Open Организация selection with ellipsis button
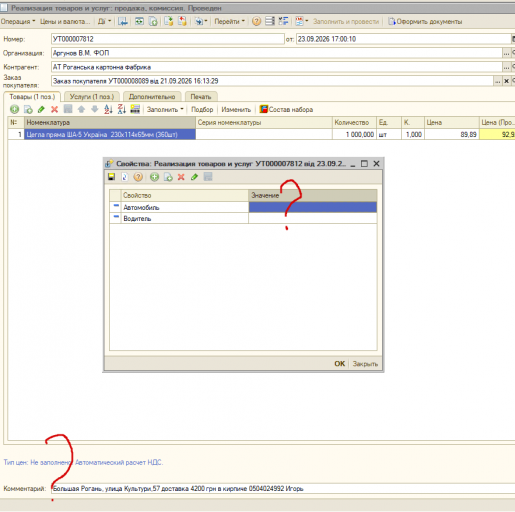The height and width of the screenshot is (512, 515). 506,53
